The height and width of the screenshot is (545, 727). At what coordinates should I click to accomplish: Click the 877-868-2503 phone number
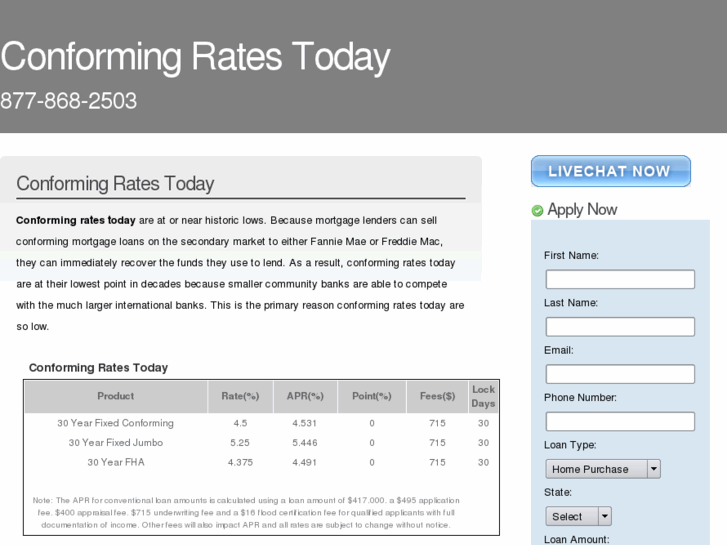tap(69, 101)
